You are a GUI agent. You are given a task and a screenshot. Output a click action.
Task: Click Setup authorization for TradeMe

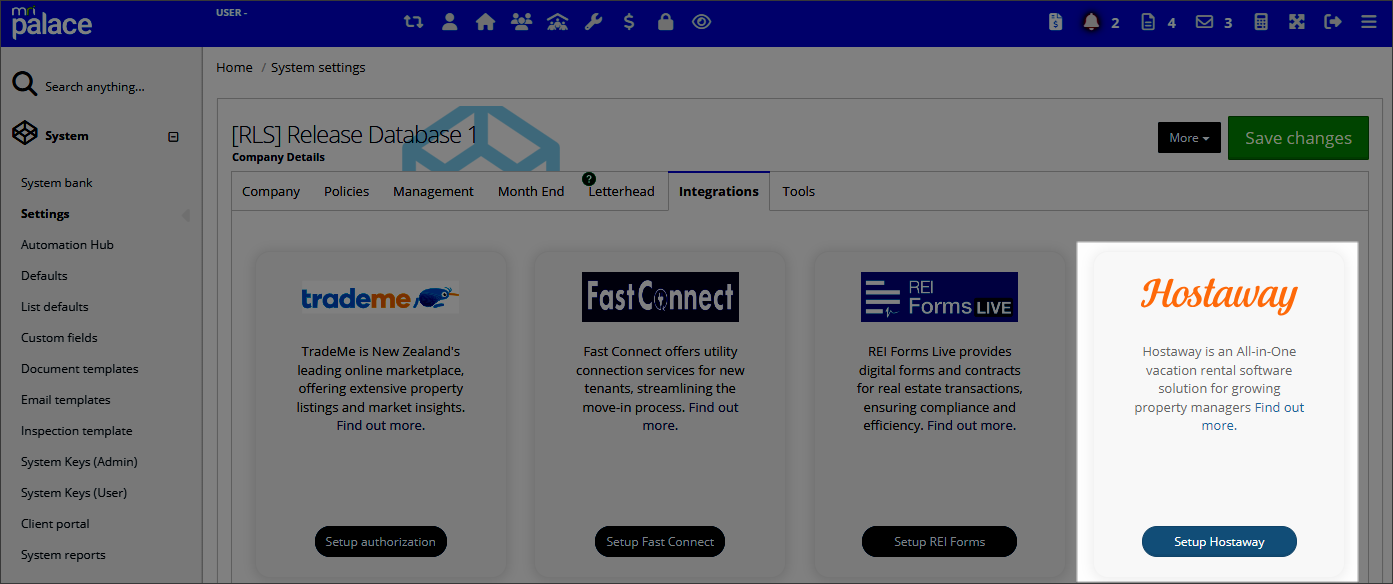(380, 541)
